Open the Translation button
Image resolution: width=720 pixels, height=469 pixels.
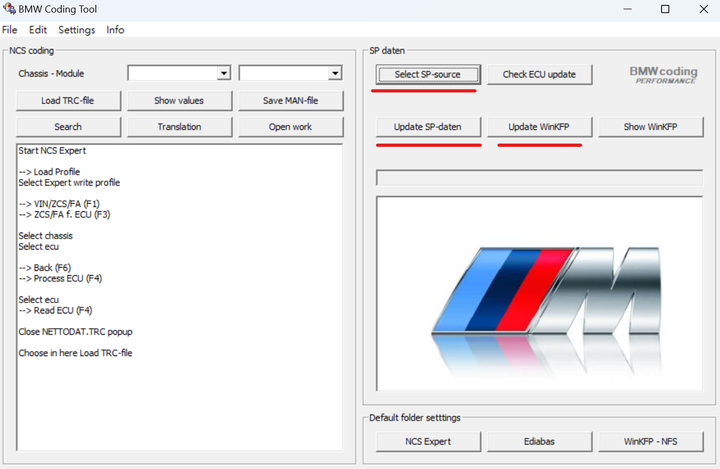click(179, 127)
